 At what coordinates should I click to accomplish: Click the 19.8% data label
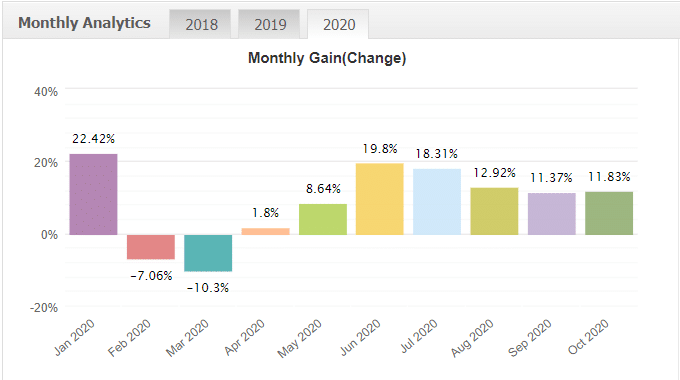click(x=380, y=149)
